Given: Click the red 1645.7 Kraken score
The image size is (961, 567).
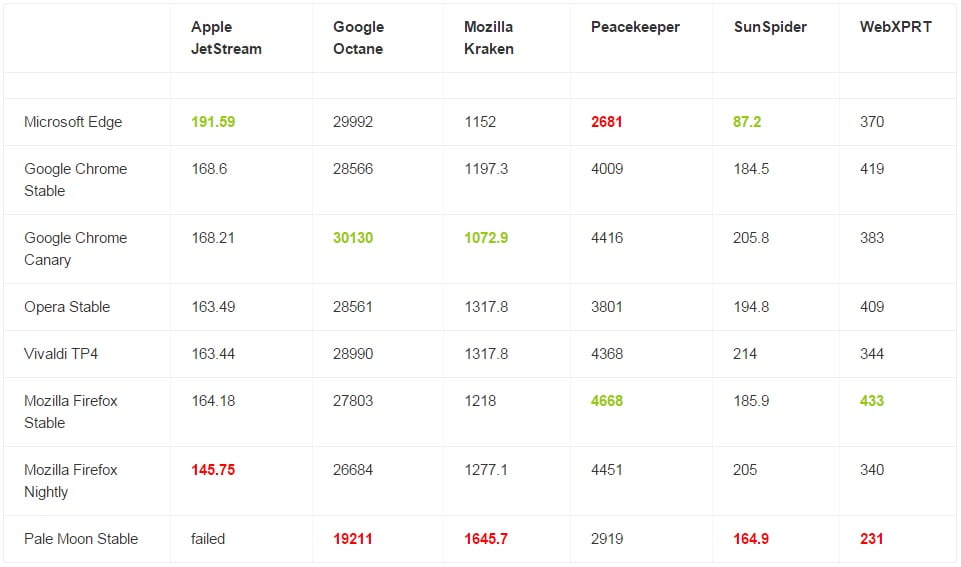Looking at the screenshot, I should click(x=486, y=539).
